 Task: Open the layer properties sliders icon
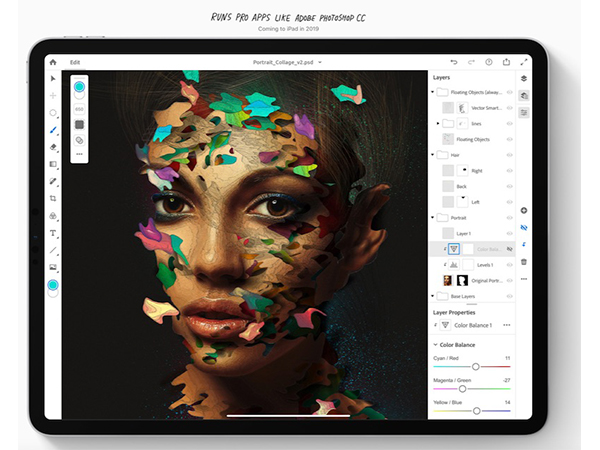click(x=524, y=112)
